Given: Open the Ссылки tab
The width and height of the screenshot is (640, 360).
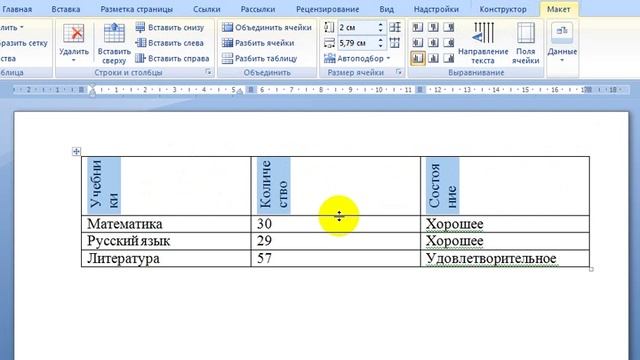Looking at the screenshot, I should (x=207, y=9).
